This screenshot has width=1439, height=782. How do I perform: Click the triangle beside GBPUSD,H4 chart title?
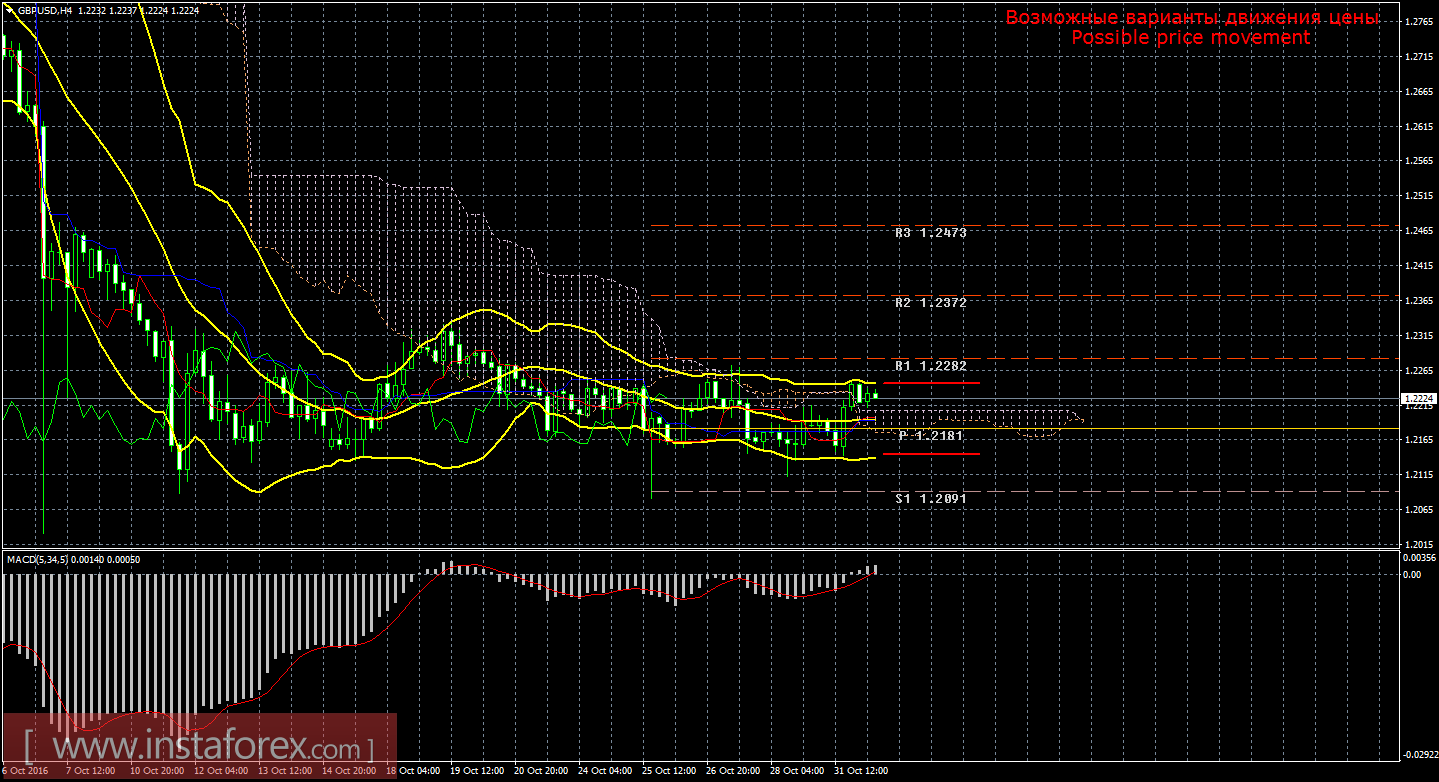(10, 10)
